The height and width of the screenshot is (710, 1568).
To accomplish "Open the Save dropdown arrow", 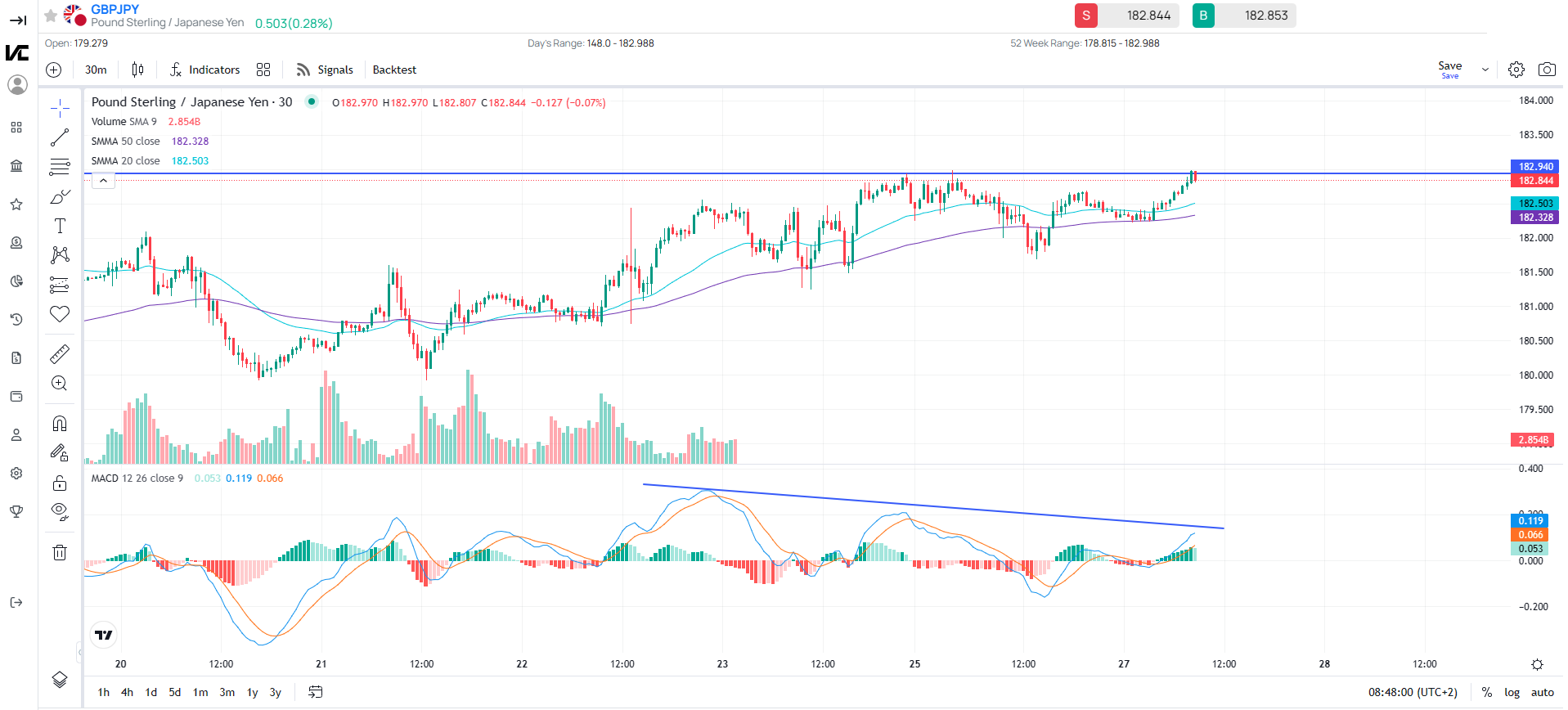I will click(x=1485, y=70).
